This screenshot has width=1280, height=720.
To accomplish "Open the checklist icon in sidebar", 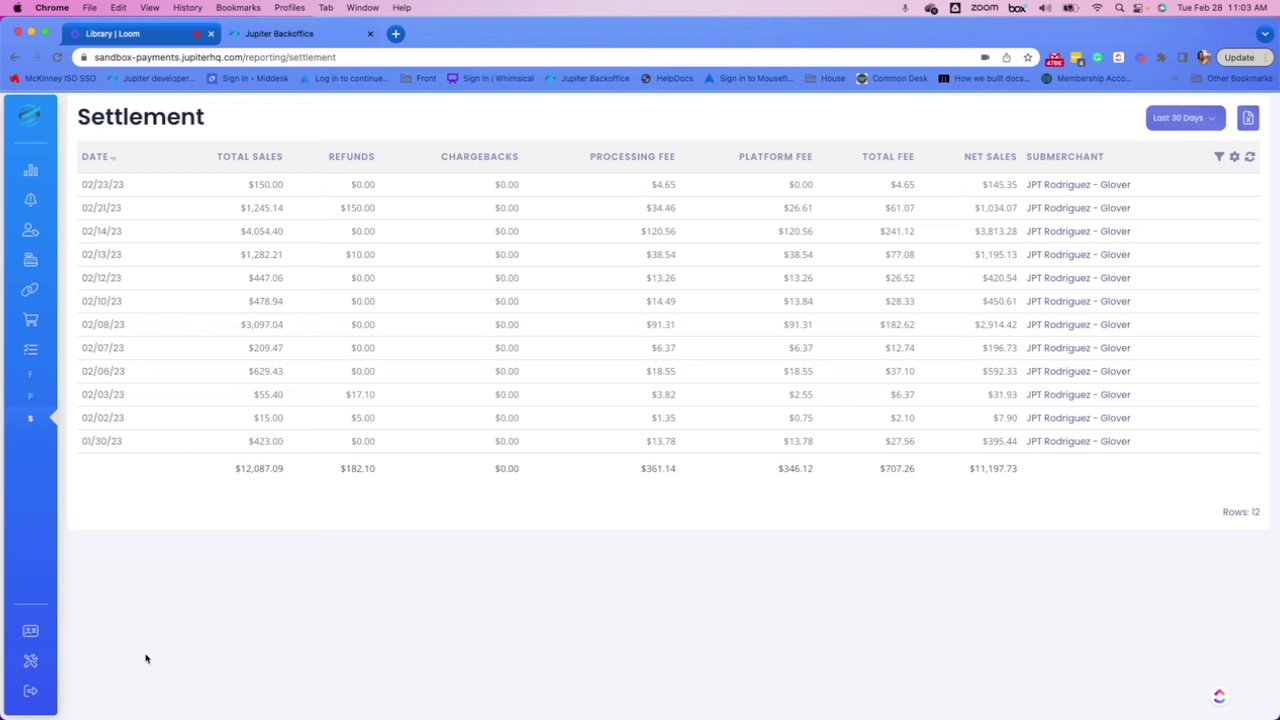I will 30,350.
